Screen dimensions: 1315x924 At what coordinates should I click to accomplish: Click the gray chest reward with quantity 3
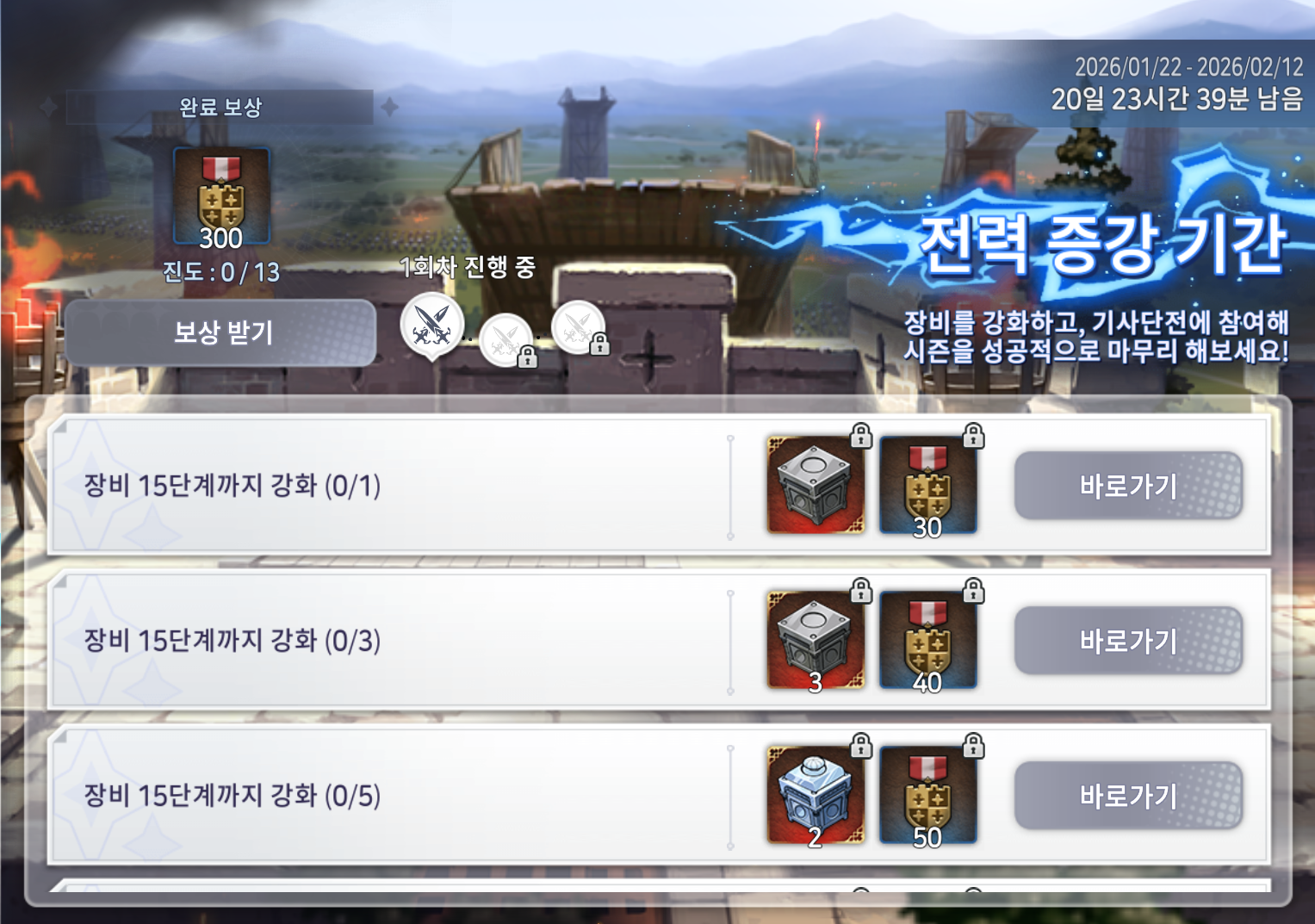tap(816, 640)
